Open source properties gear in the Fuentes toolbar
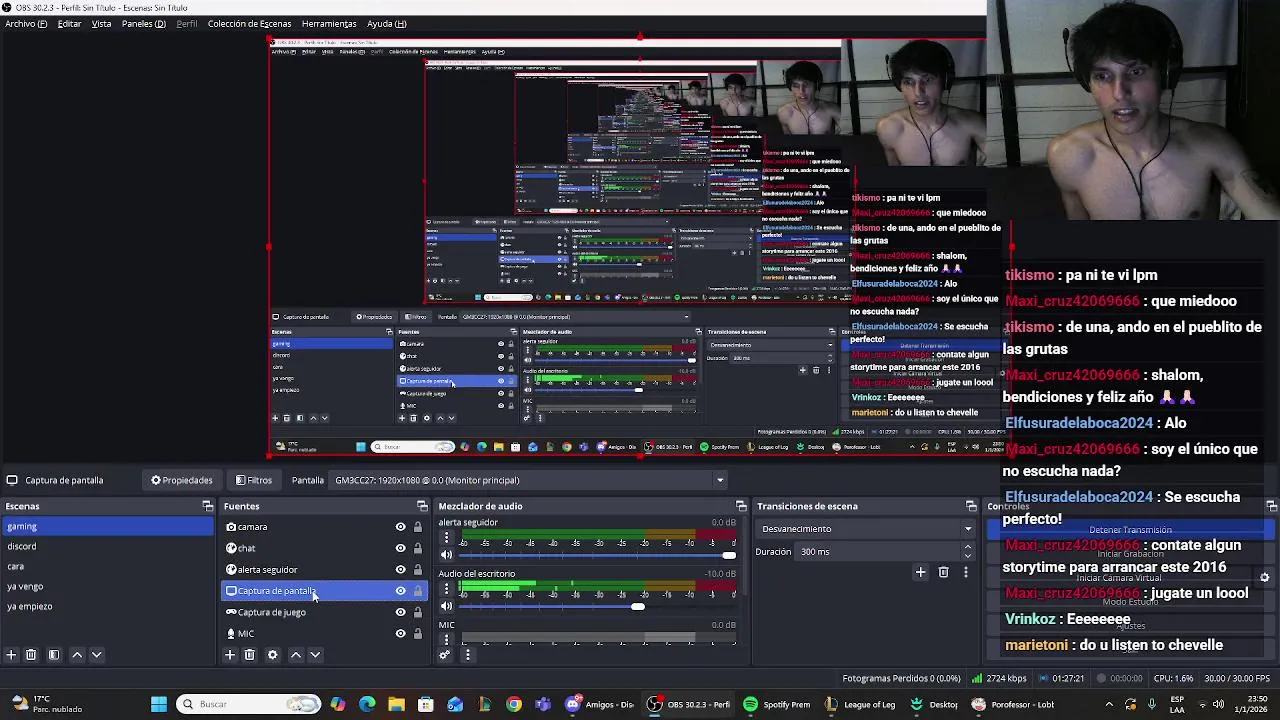Screen dimensions: 1280x720 pos(272,655)
